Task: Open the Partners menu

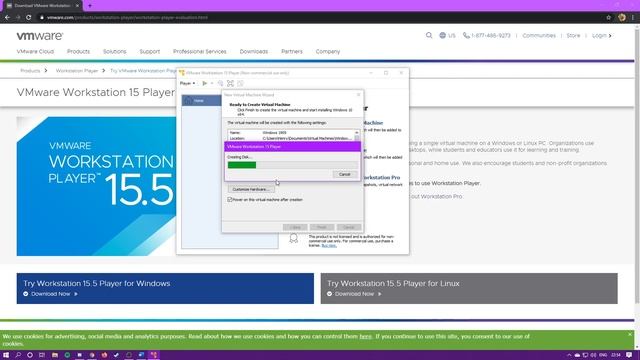Action: pyautogui.click(x=292, y=51)
